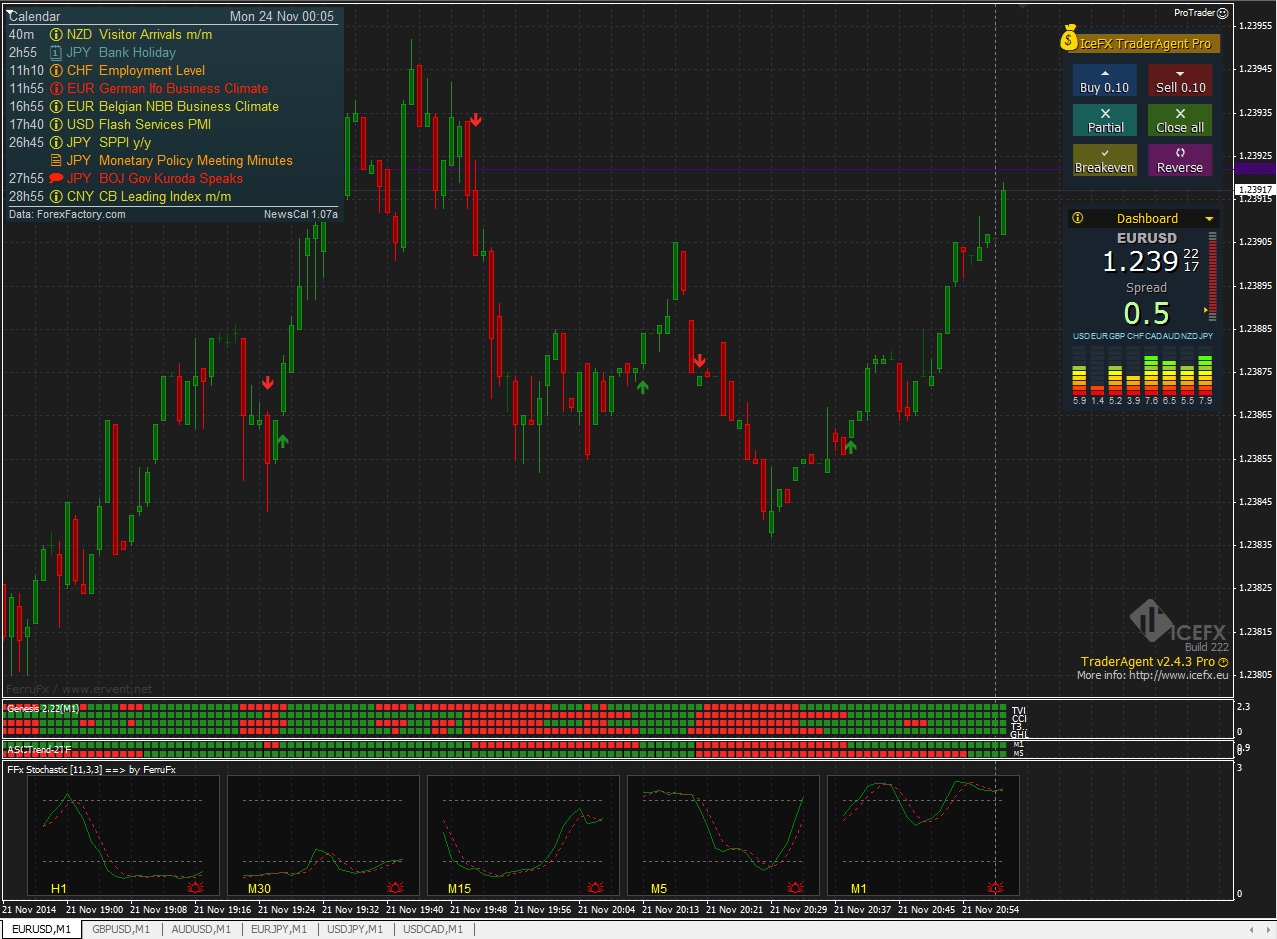Click the 'Reverse' button
The image size is (1277, 939).
tap(1180, 160)
